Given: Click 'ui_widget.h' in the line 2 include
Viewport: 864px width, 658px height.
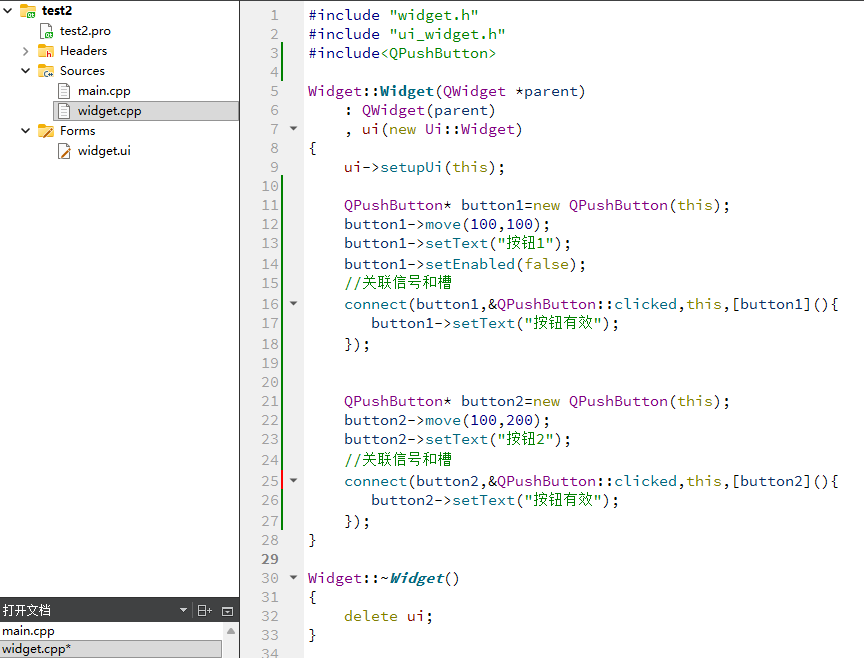Looking at the screenshot, I should pos(447,34).
